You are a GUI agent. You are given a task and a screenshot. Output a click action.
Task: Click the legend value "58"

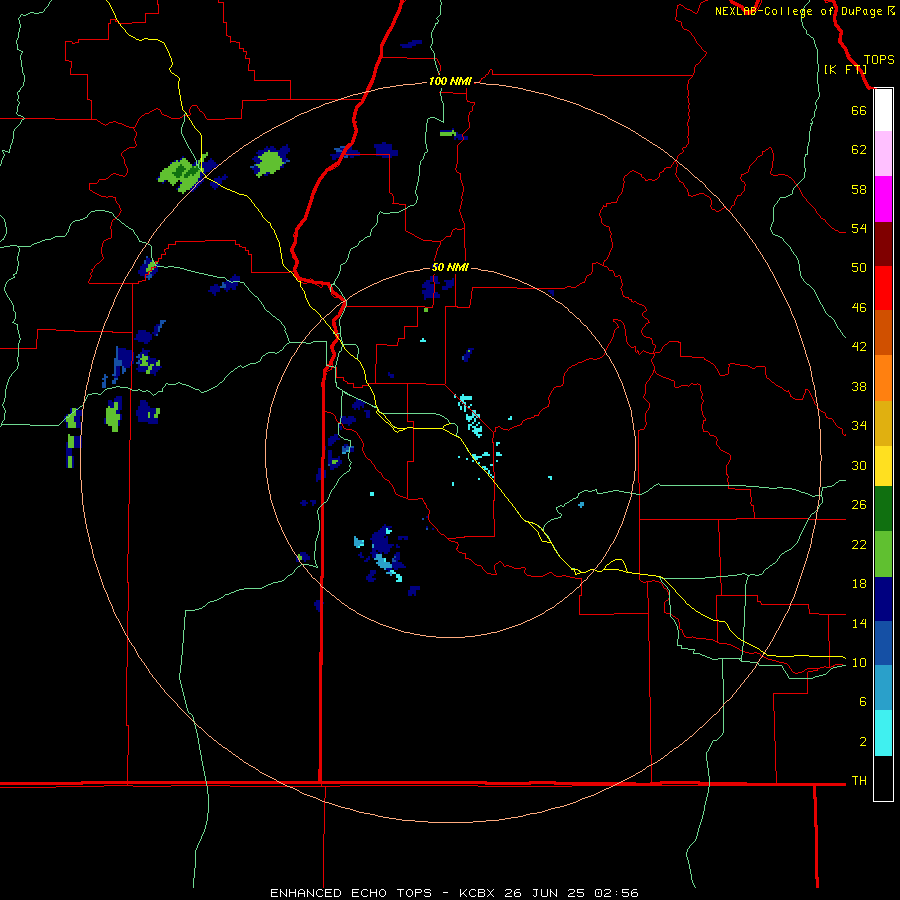click(x=859, y=189)
